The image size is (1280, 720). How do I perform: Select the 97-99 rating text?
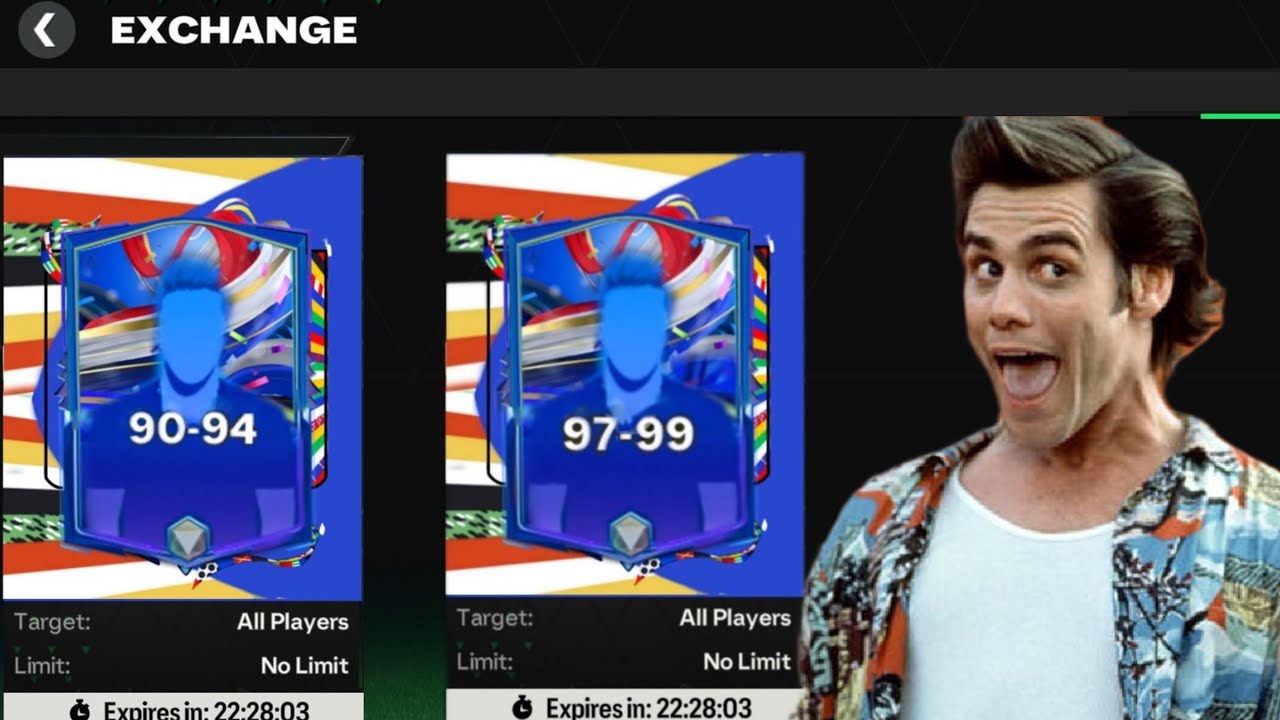pos(628,433)
